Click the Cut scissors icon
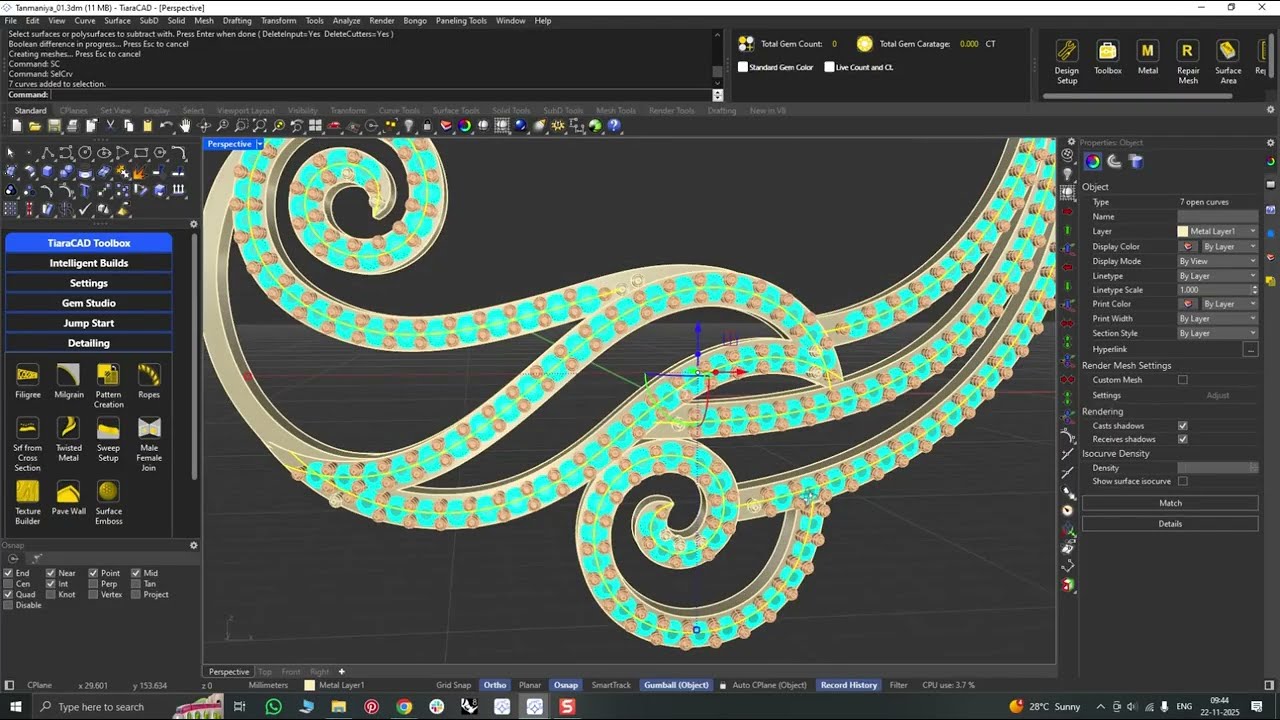The height and width of the screenshot is (720, 1280). pos(110,126)
